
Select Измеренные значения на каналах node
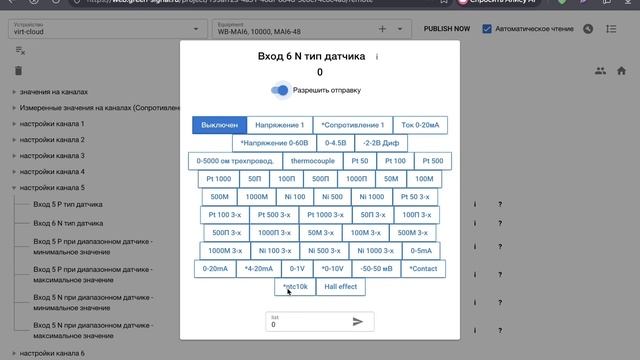[x=99, y=108]
